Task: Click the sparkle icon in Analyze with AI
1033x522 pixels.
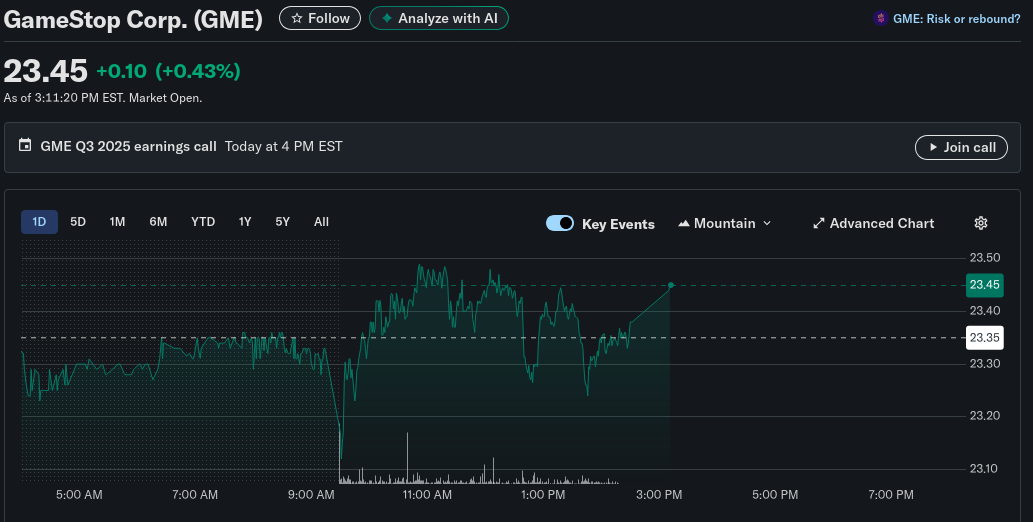Action: pyautogui.click(x=387, y=18)
